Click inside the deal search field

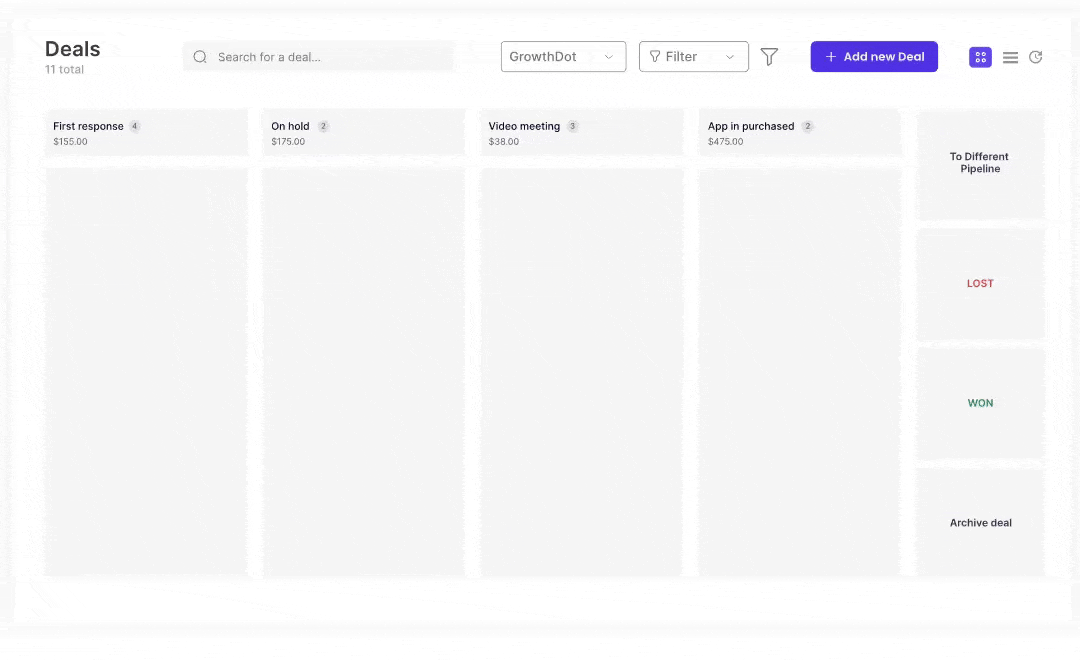click(320, 57)
